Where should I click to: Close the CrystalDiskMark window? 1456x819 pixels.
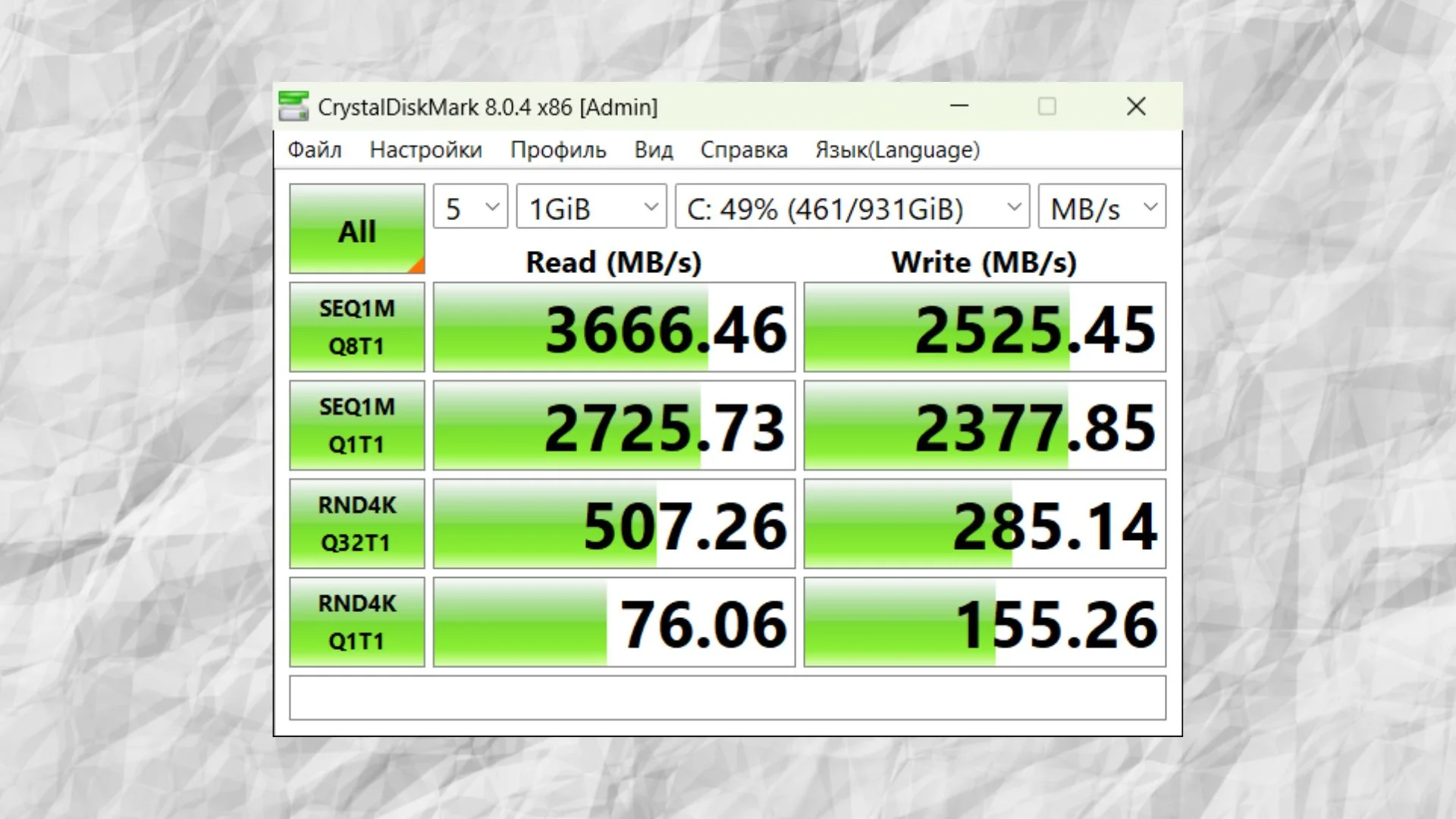click(x=1136, y=106)
